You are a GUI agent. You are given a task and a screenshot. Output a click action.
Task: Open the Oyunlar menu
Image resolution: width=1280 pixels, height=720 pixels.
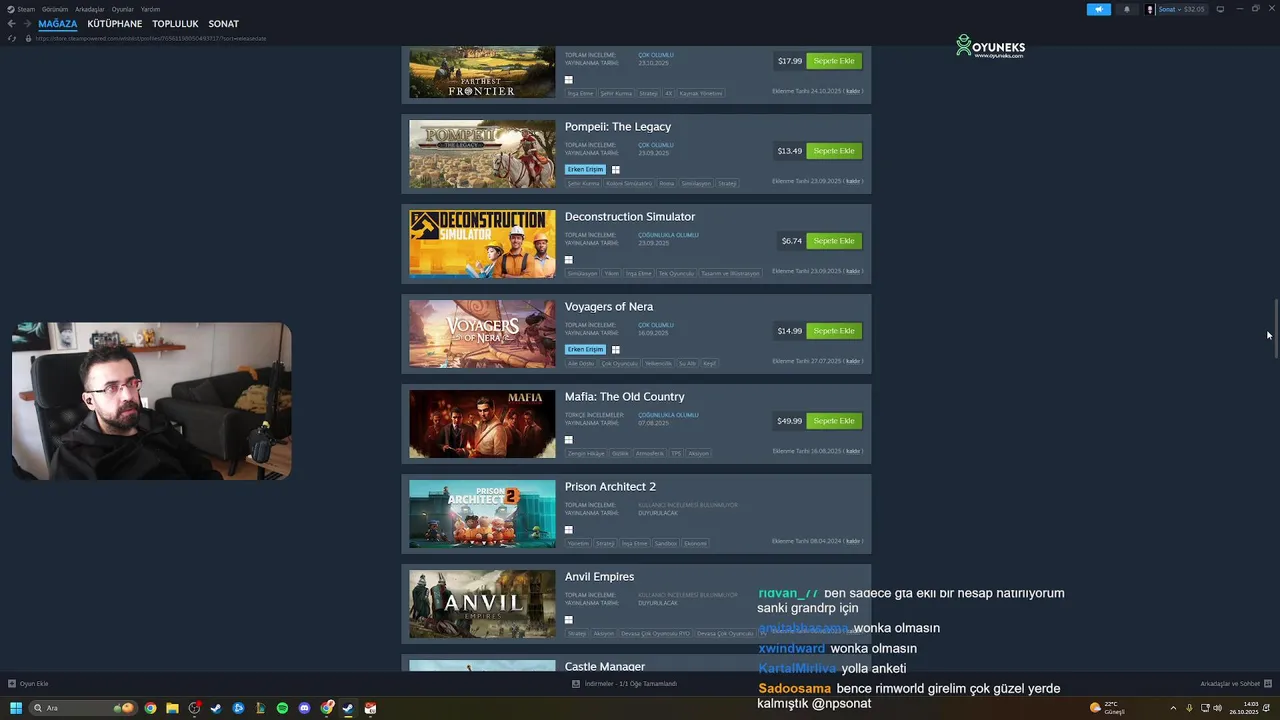pyautogui.click(x=123, y=9)
